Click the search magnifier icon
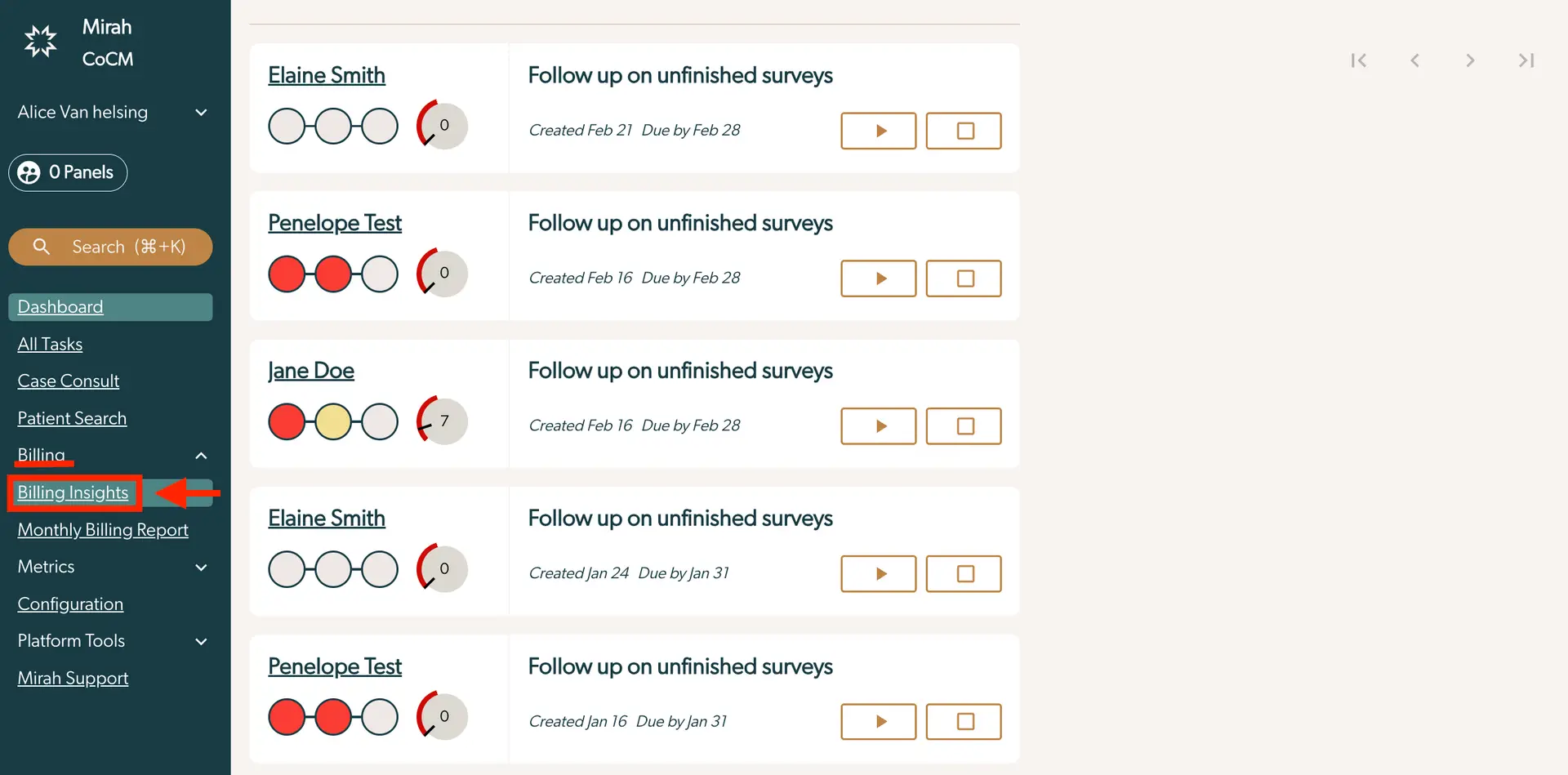Image resolution: width=1568 pixels, height=775 pixels. click(x=42, y=247)
